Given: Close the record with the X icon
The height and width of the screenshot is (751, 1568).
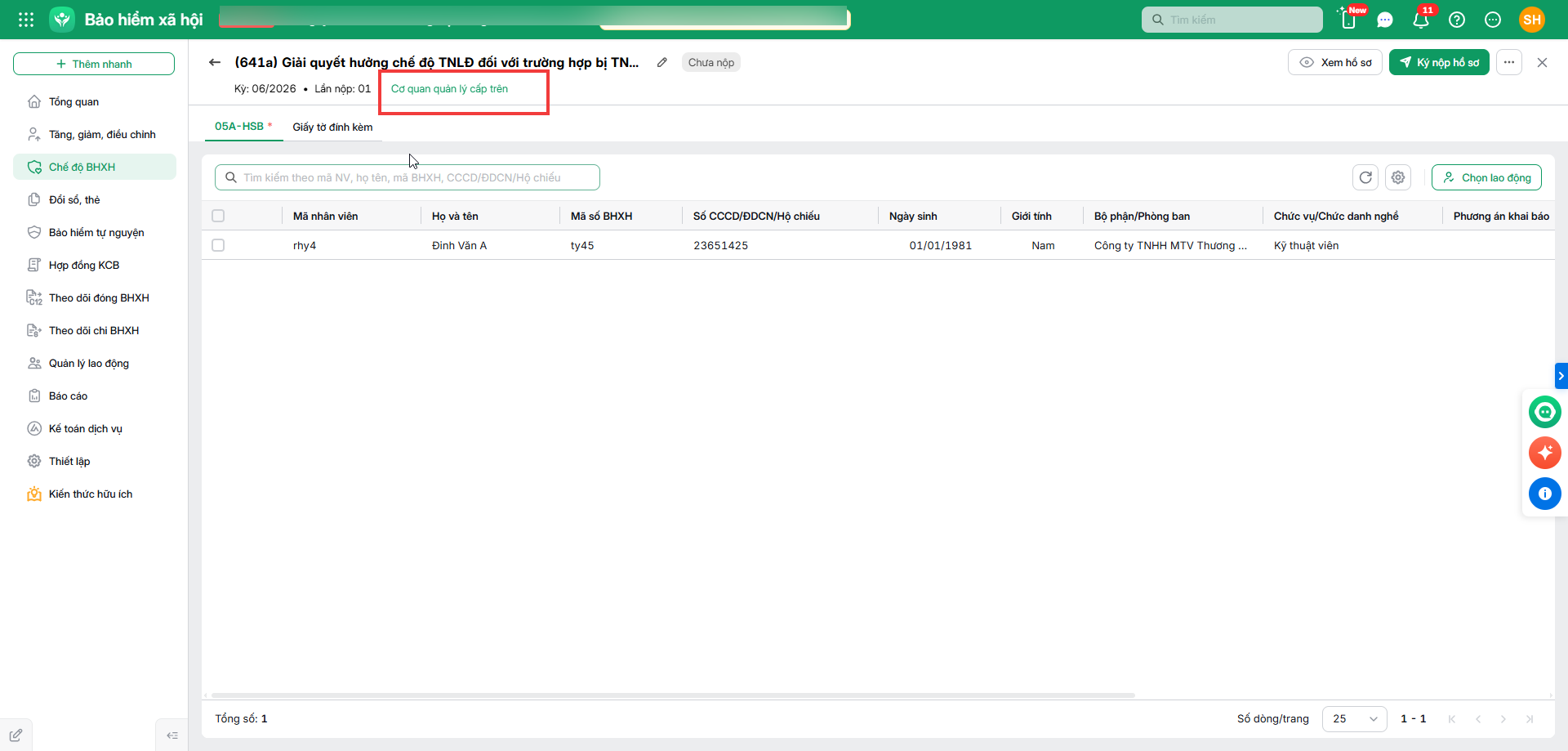Looking at the screenshot, I should click(1542, 62).
